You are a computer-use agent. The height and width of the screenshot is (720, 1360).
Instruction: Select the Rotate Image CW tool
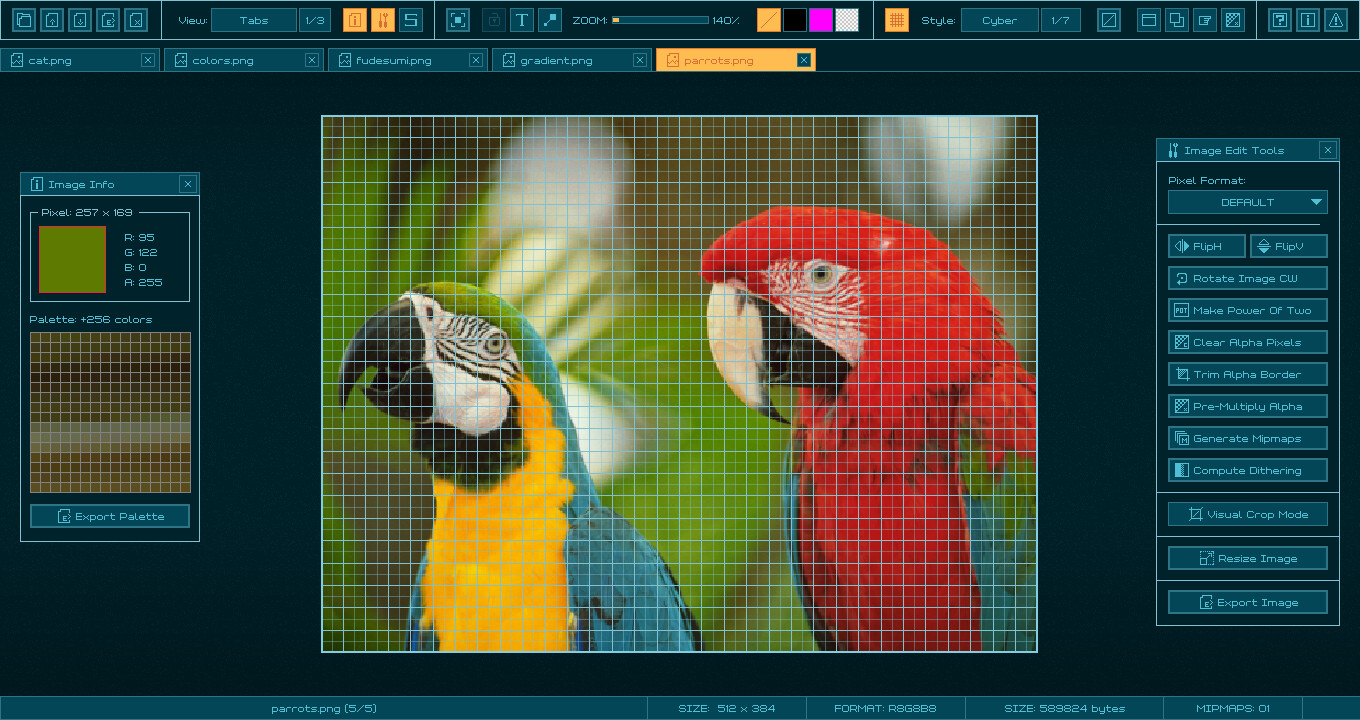[x=1247, y=278]
